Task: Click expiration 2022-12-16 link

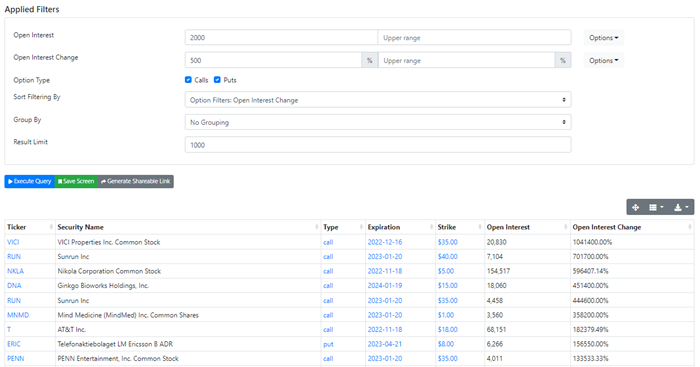Action: 385,242
